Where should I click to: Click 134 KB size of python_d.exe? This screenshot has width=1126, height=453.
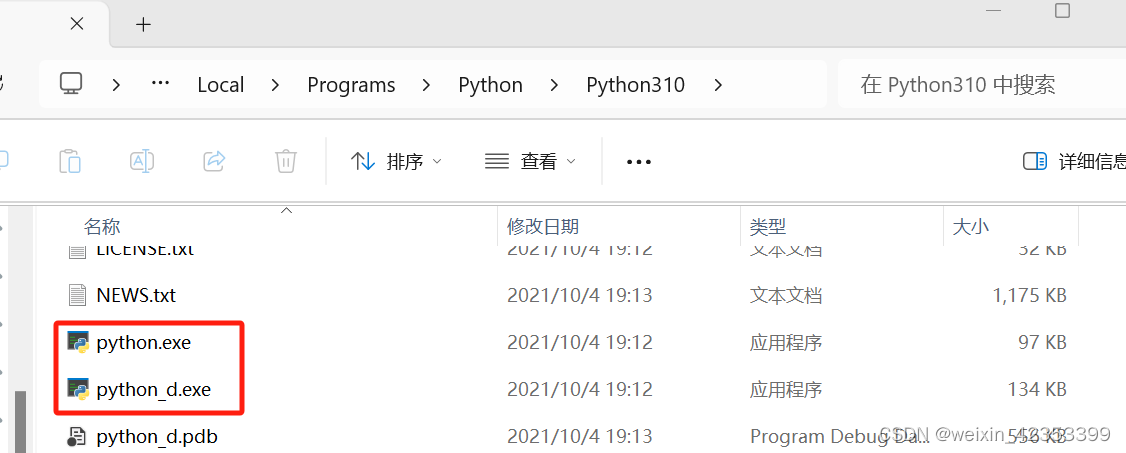[x=1036, y=390]
